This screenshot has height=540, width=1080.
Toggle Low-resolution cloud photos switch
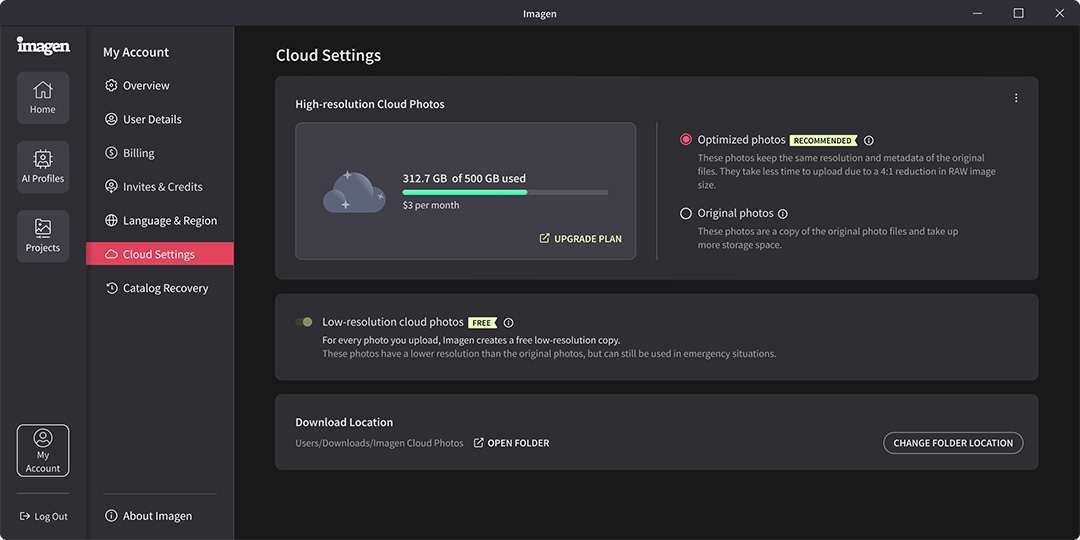click(304, 322)
